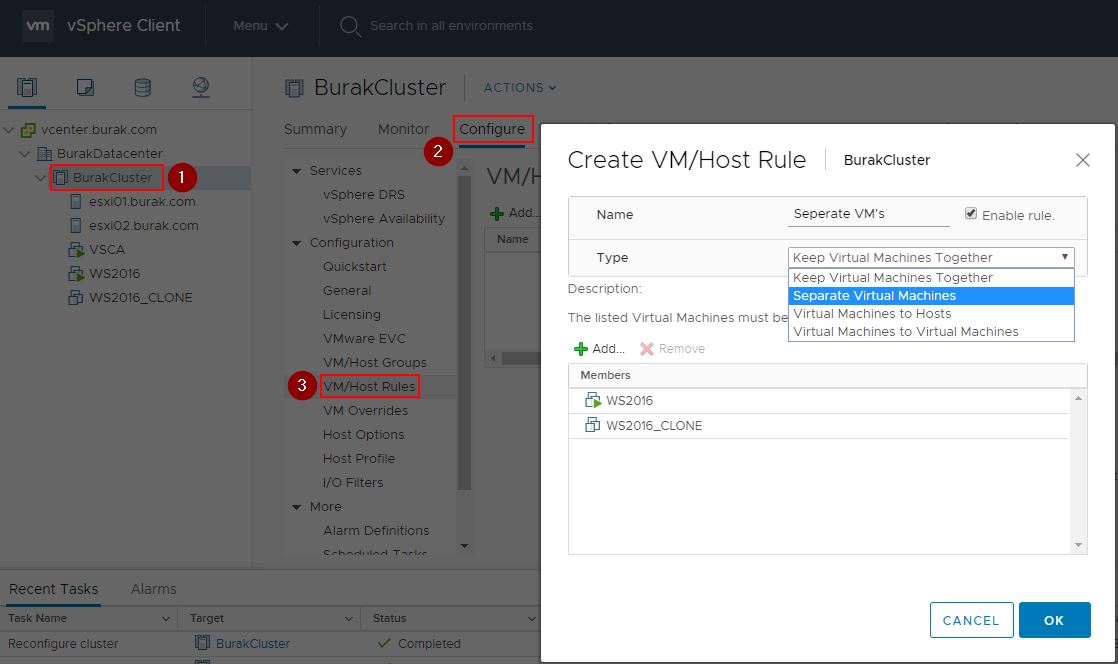This screenshot has height=664, width=1118.
Task: Click the VSCA virtual machine icon
Action: point(76,250)
